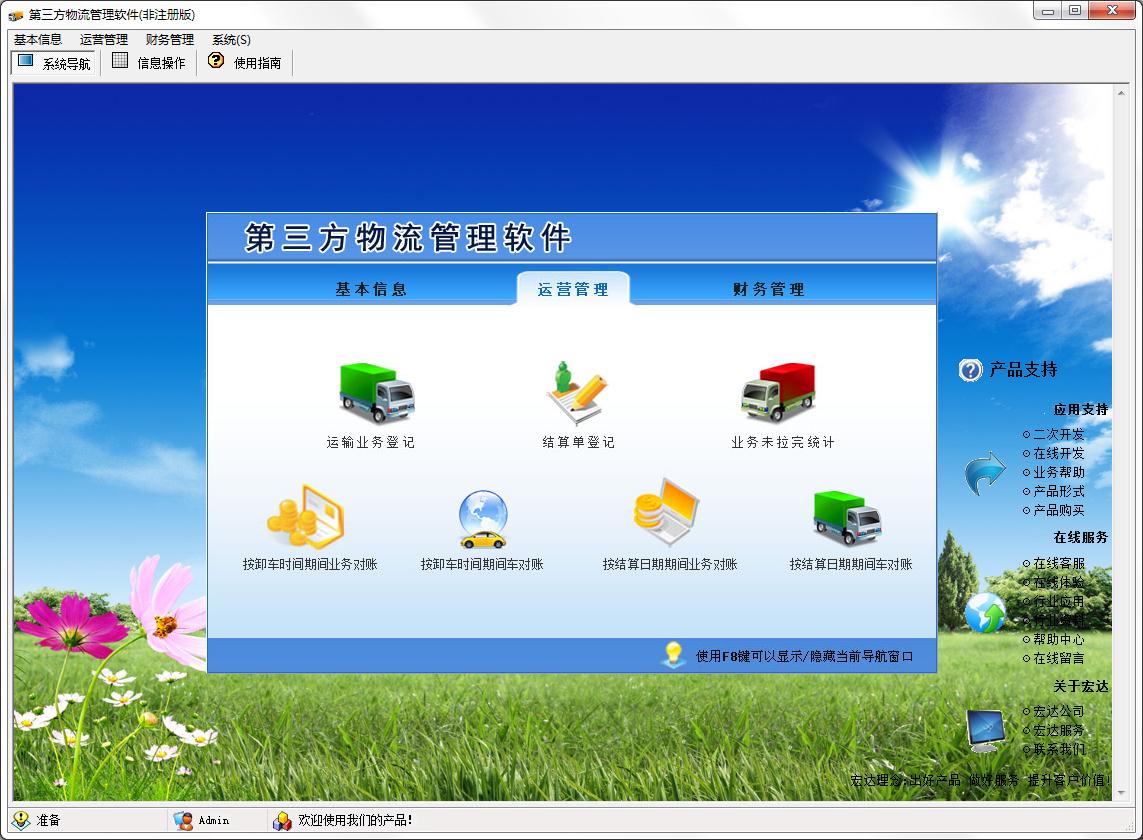The image size is (1143, 840).
Task: Open 按卸车时间期间车对账 globe car icon
Action: [483, 519]
